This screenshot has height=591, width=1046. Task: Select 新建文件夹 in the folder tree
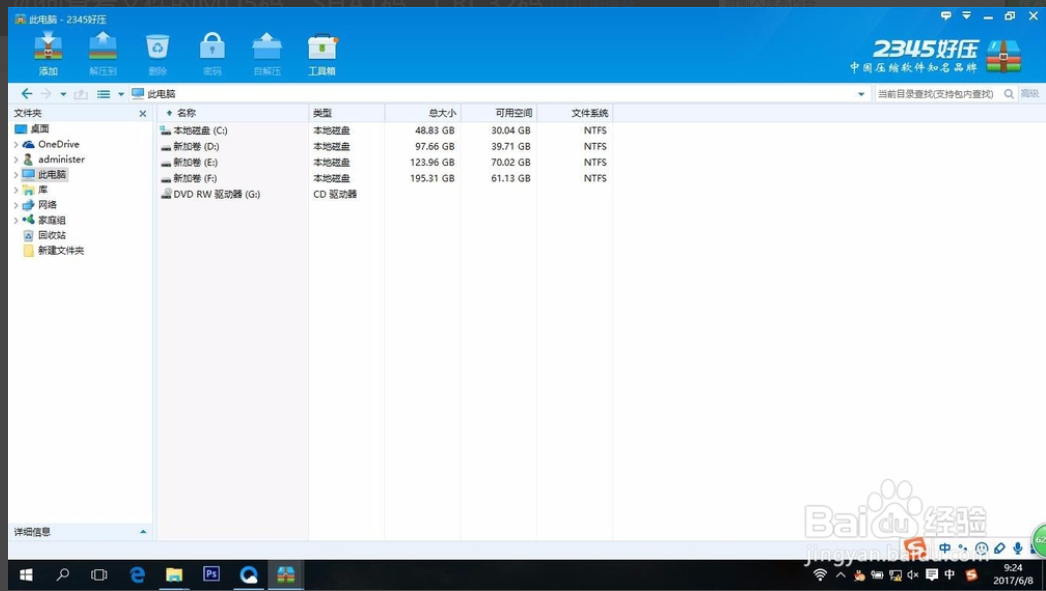[61, 251]
